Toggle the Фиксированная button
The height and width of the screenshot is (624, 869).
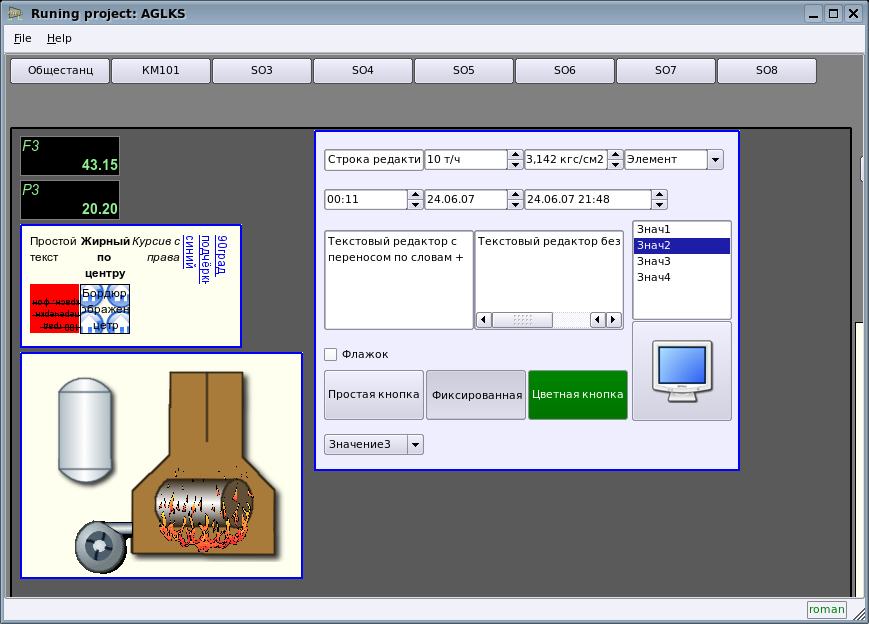click(476, 395)
